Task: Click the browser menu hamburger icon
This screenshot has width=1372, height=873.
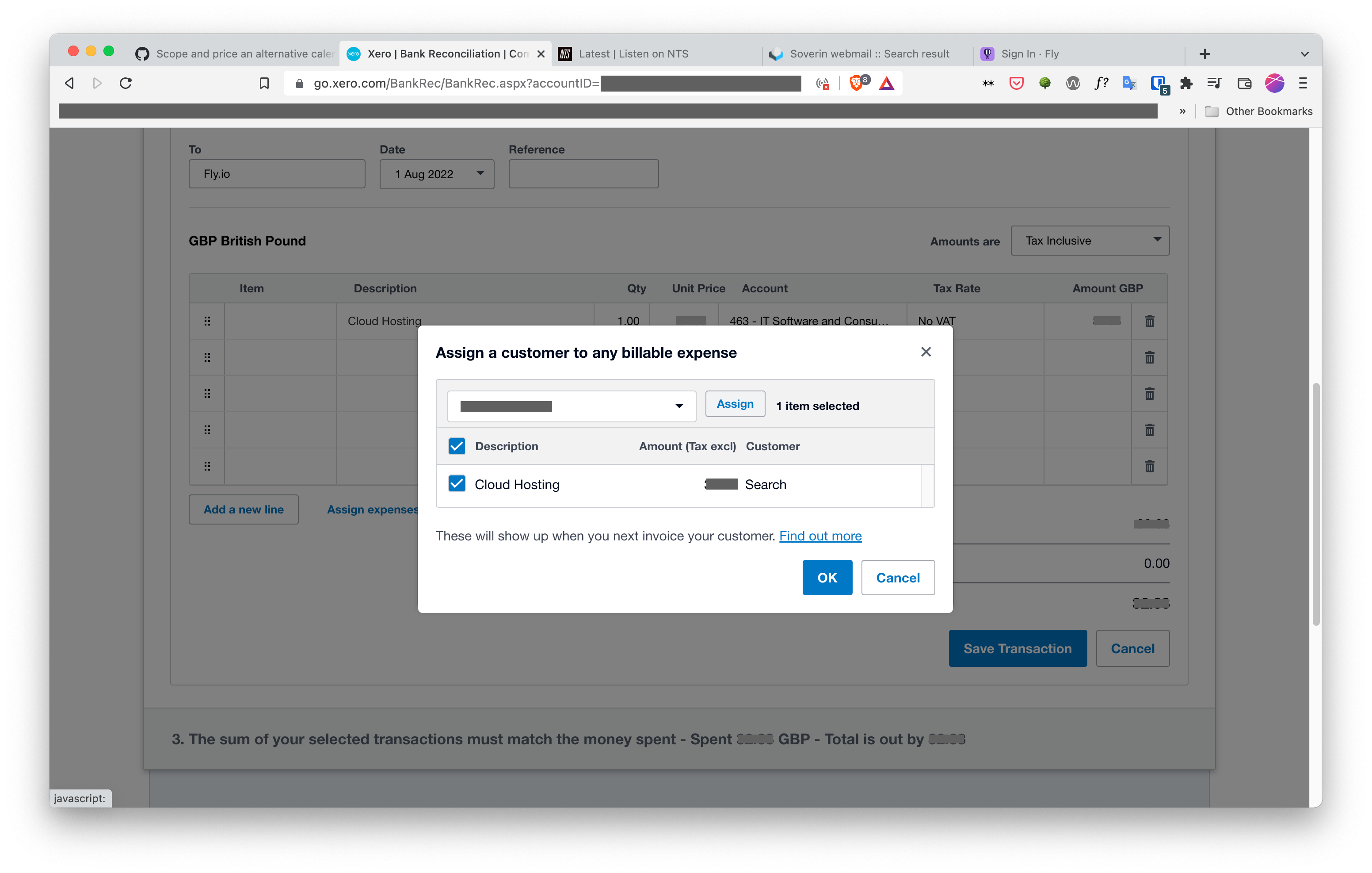Action: tap(1303, 82)
